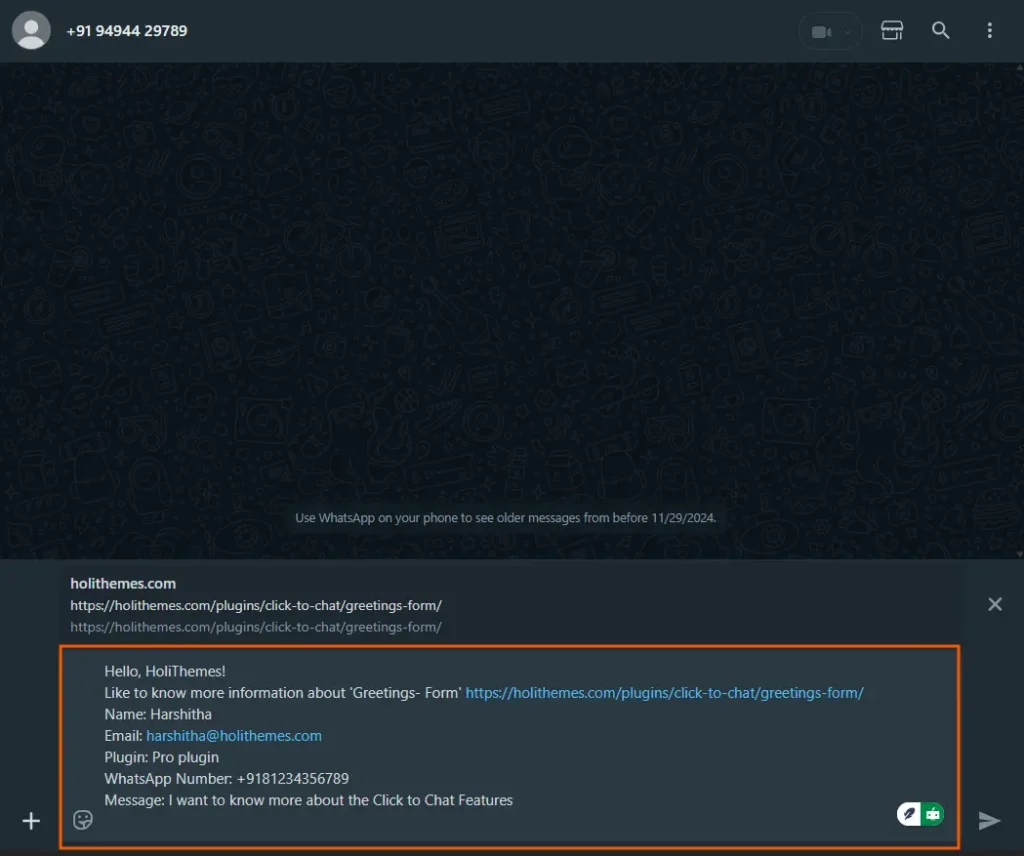
Task: Click the 'Name: Harshitha' line
Action: (158, 714)
